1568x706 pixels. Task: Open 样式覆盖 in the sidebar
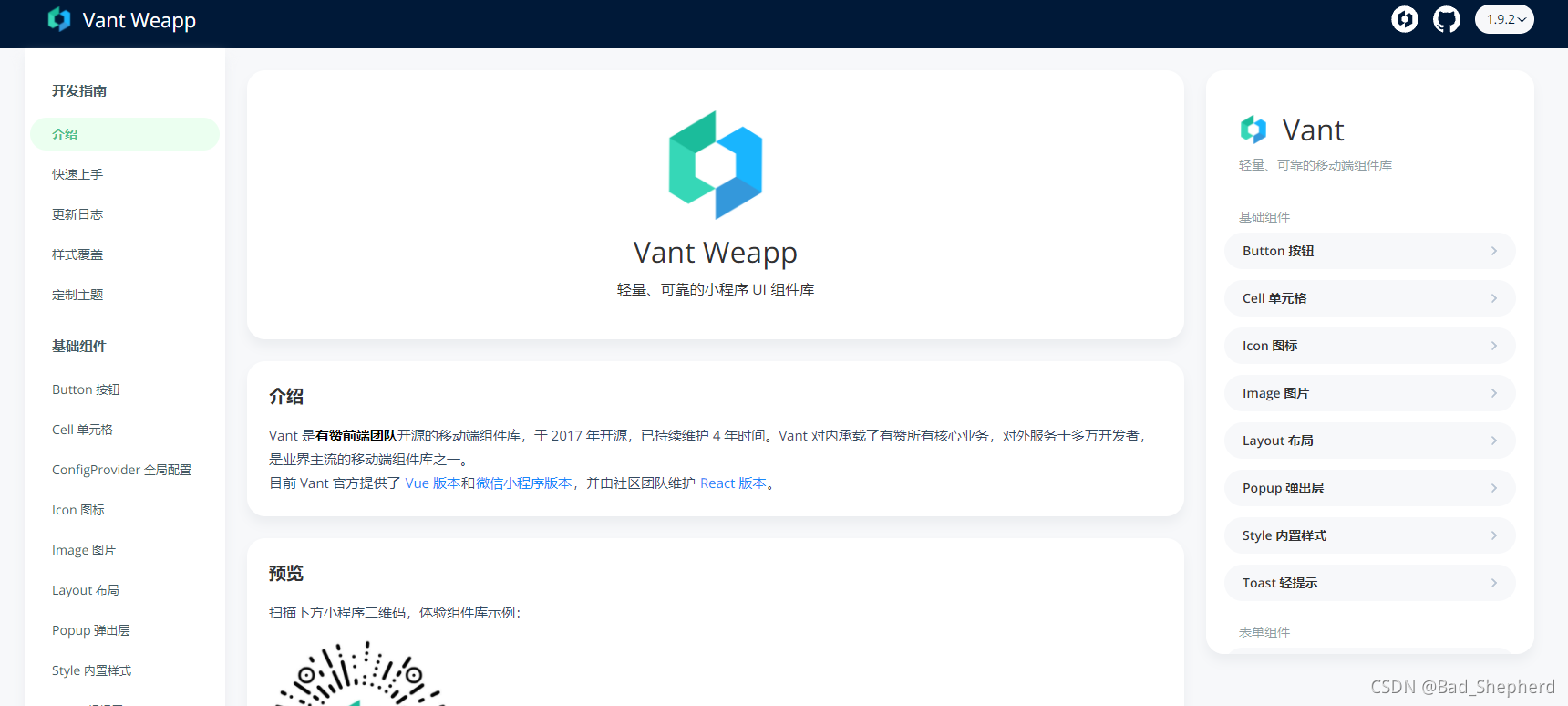77,254
